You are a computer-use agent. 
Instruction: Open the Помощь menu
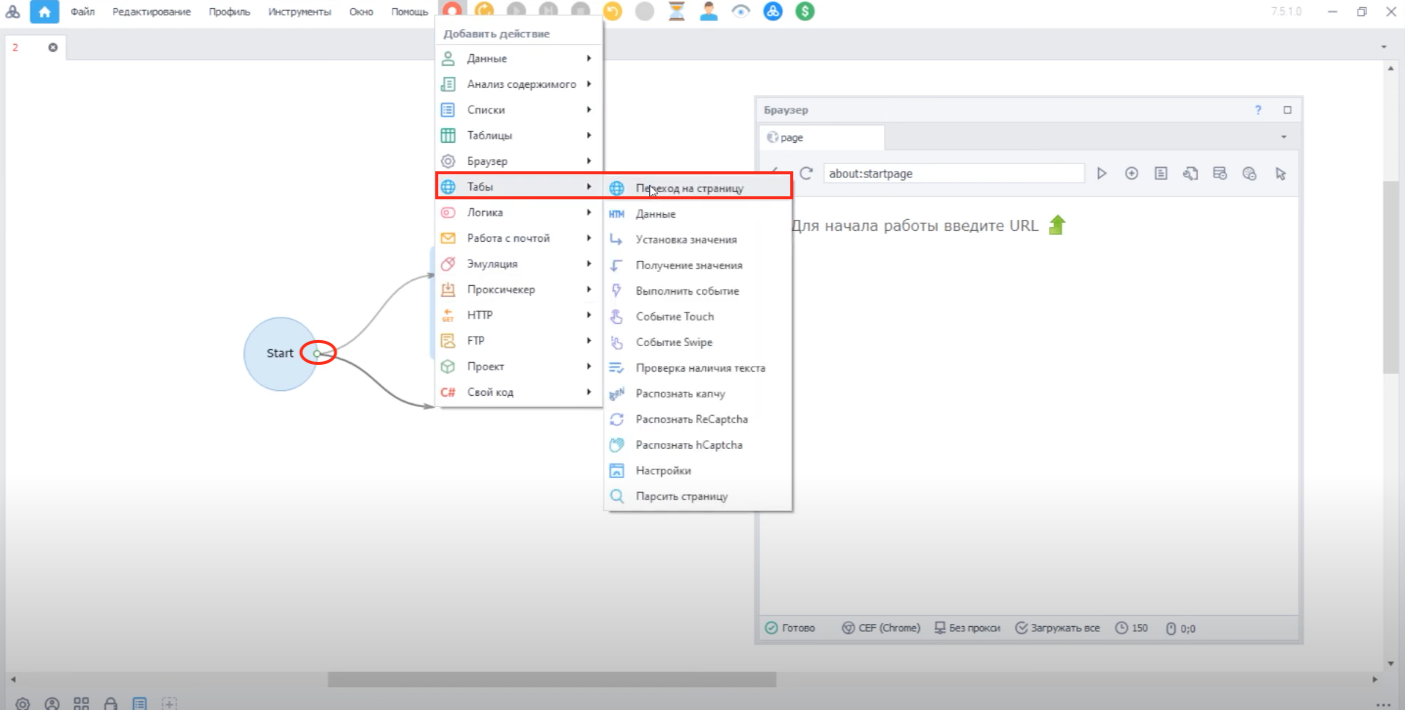click(x=410, y=12)
